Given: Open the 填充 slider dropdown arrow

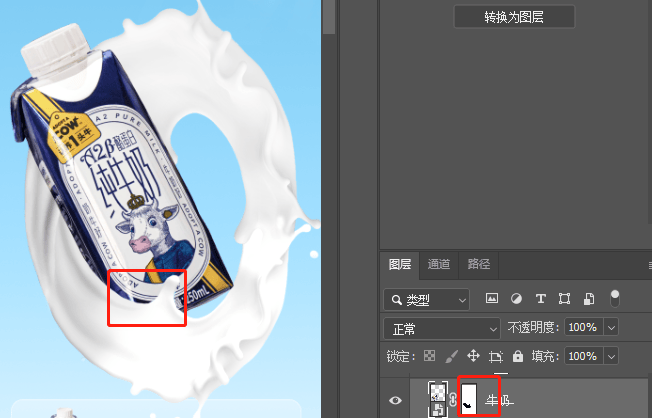Looking at the screenshot, I should (611, 356).
